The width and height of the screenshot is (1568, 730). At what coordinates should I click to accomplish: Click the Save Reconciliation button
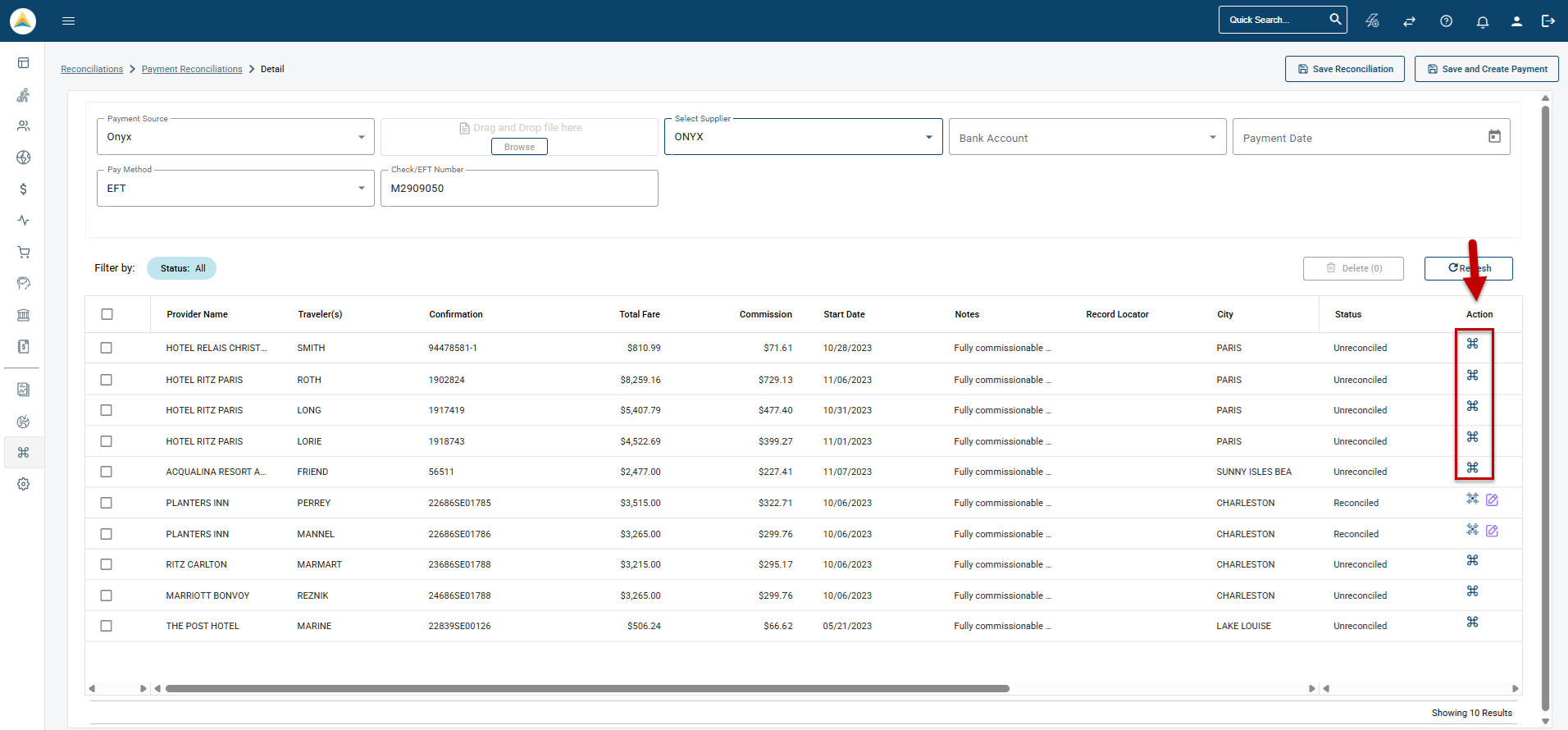pos(1344,69)
